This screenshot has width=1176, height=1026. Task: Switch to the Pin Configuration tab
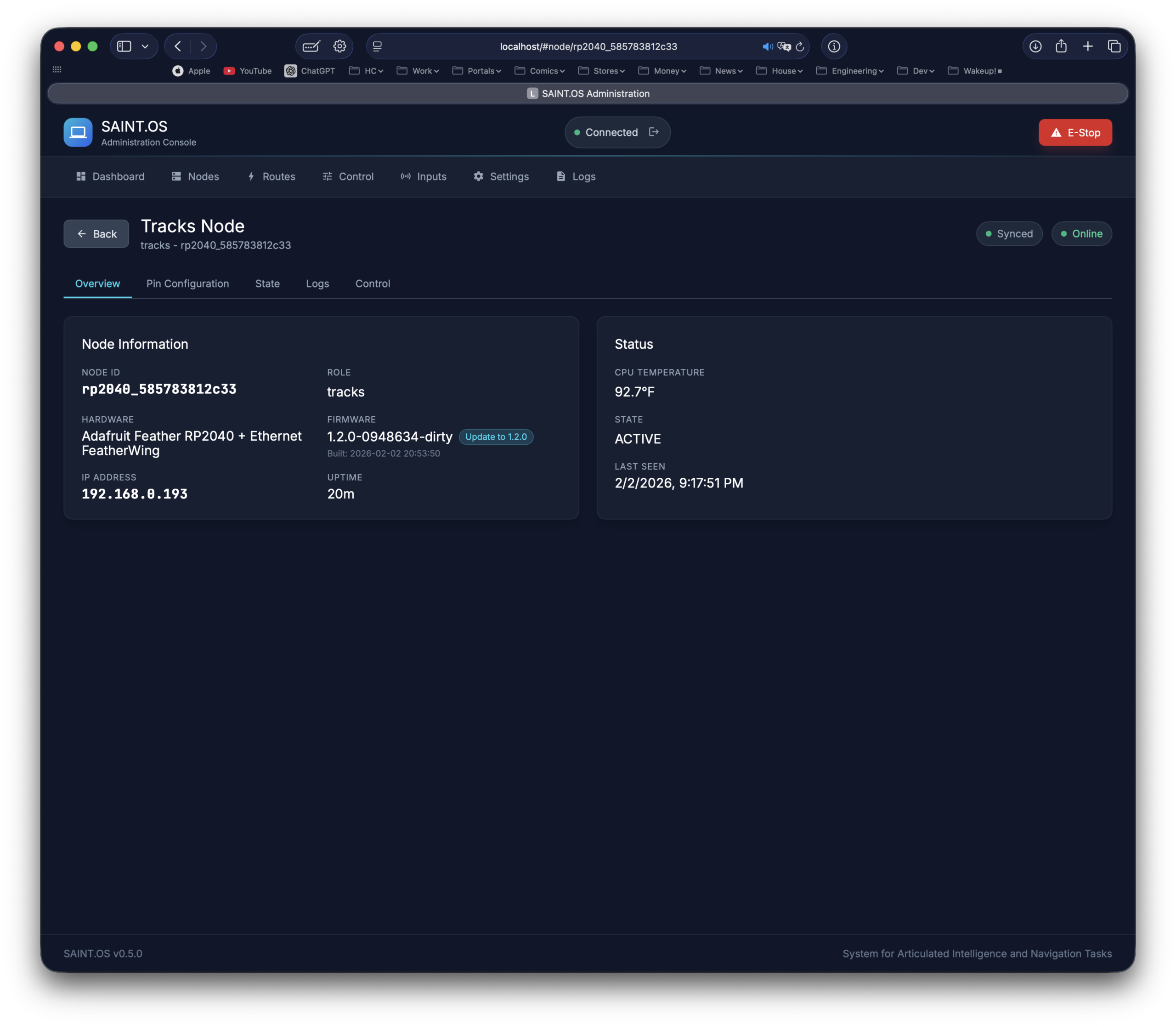click(188, 283)
